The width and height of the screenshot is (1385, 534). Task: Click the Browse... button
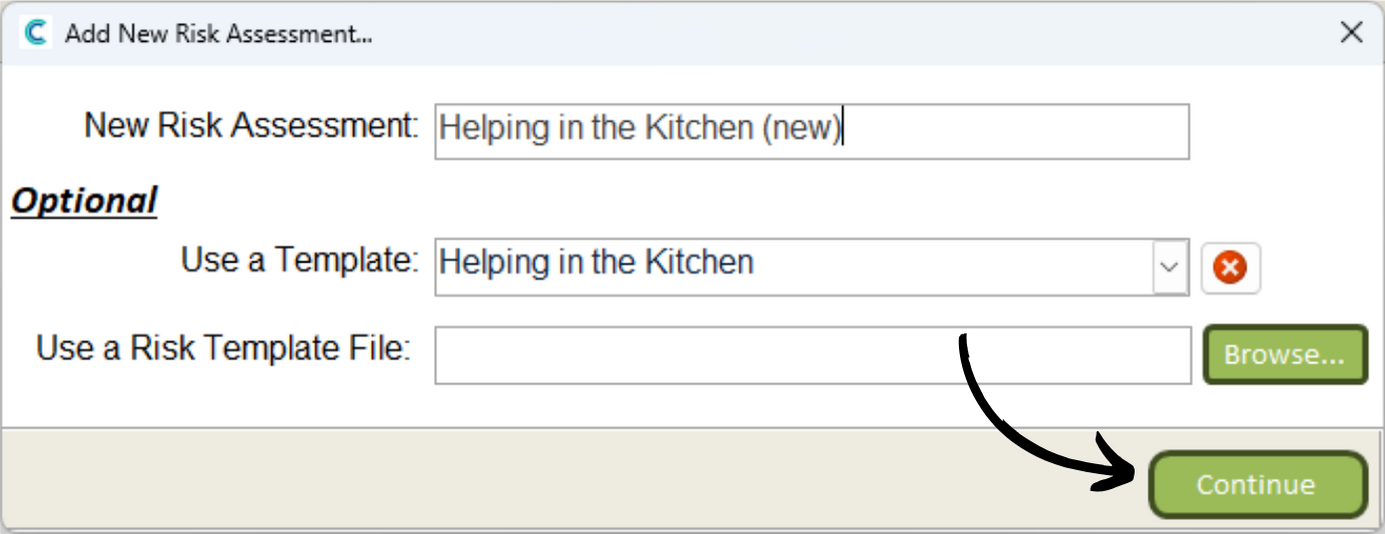(1285, 354)
